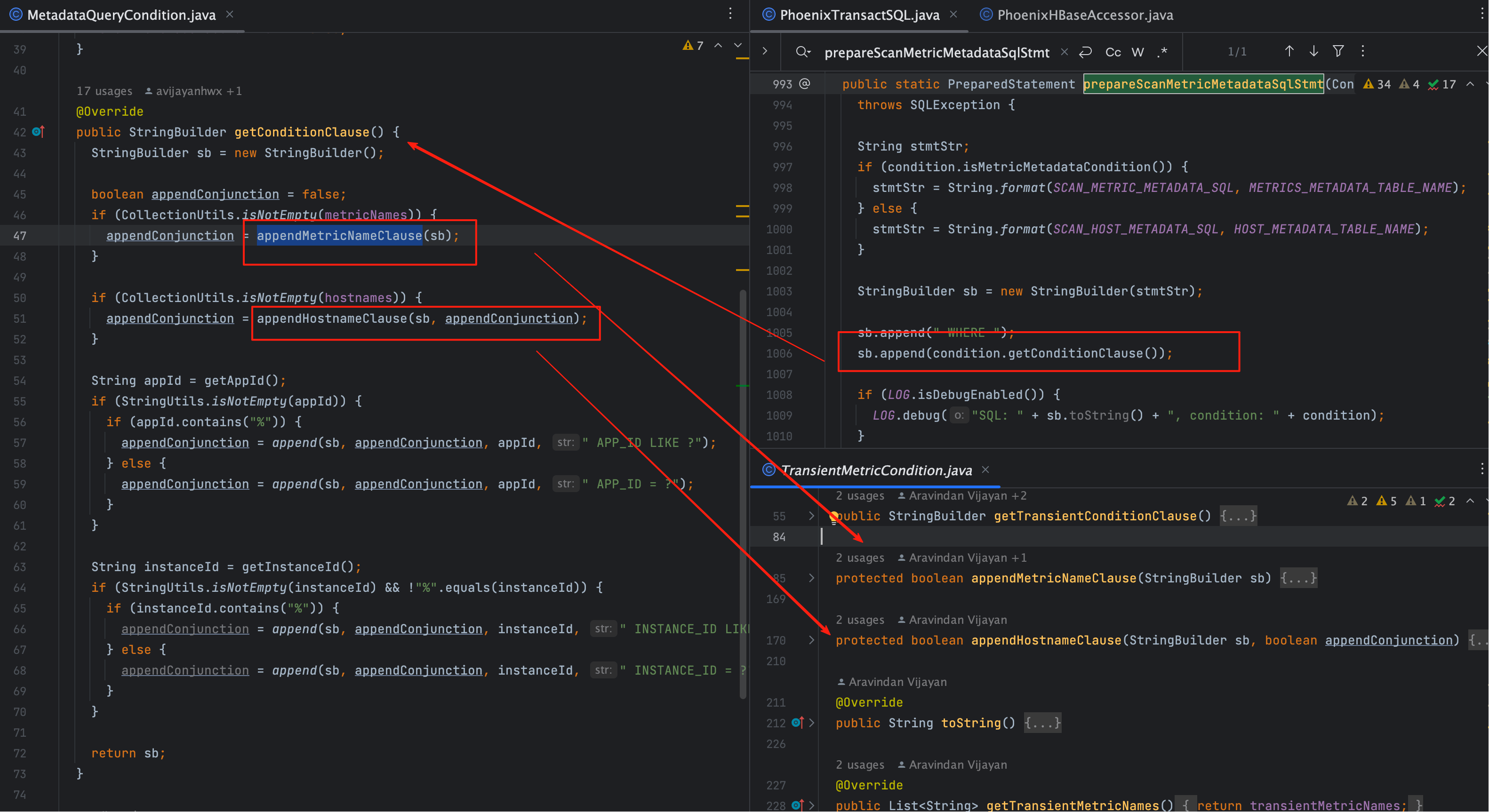Click author hint above toString @Override
The height and width of the screenshot is (812, 1489).
[892, 682]
